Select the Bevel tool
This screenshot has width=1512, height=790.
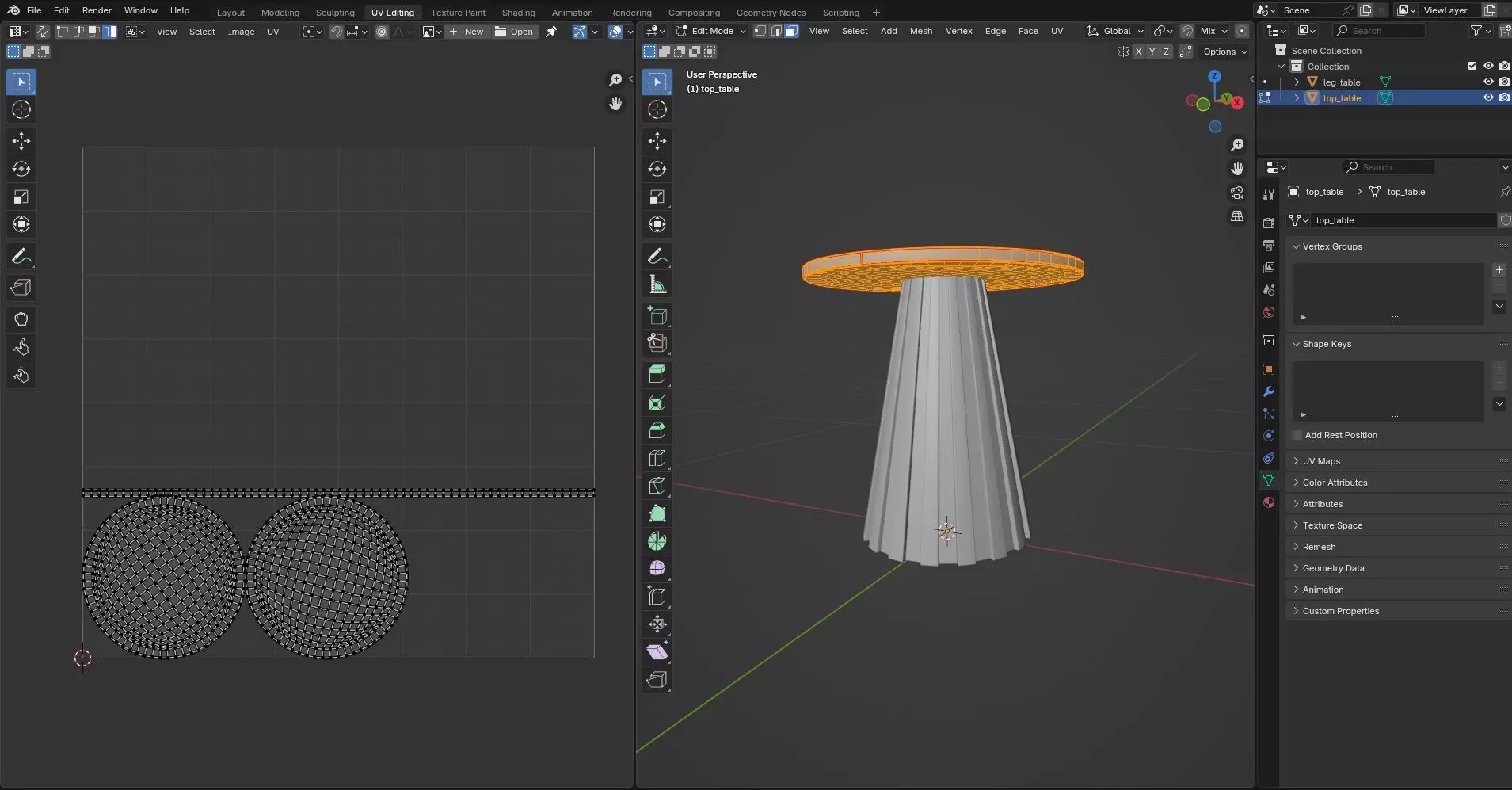(657, 430)
